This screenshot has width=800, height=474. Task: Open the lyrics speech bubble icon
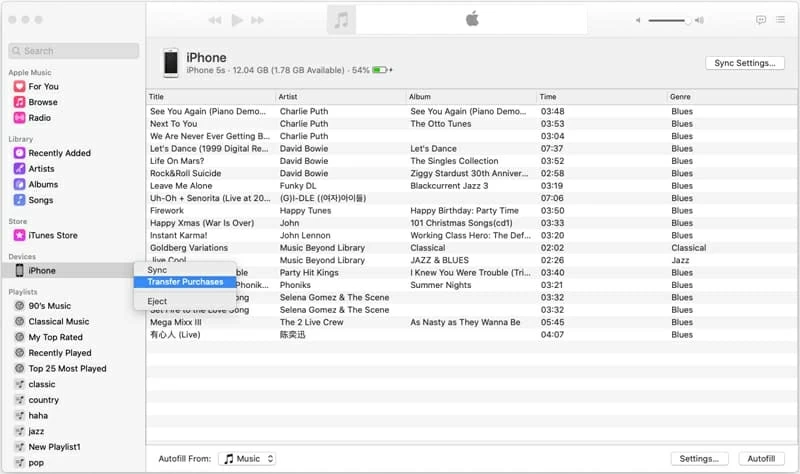click(x=761, y=20)
